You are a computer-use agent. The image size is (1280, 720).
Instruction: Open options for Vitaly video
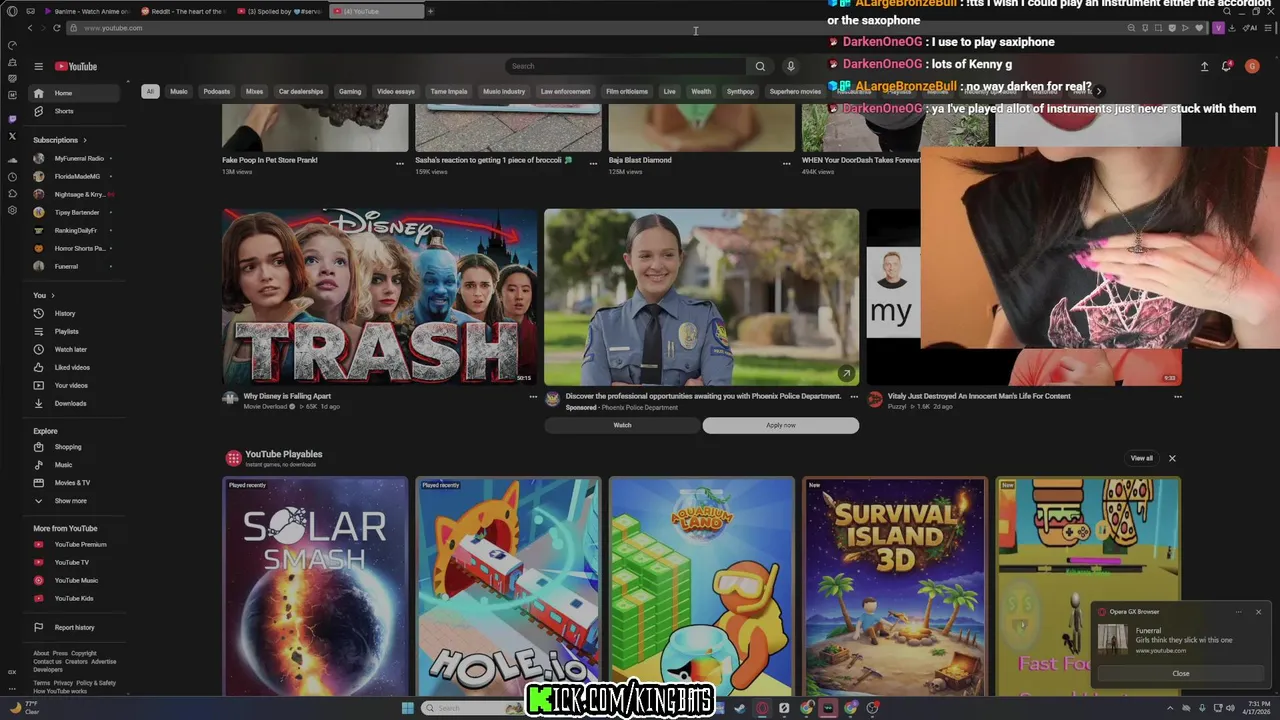[1177, 396]
